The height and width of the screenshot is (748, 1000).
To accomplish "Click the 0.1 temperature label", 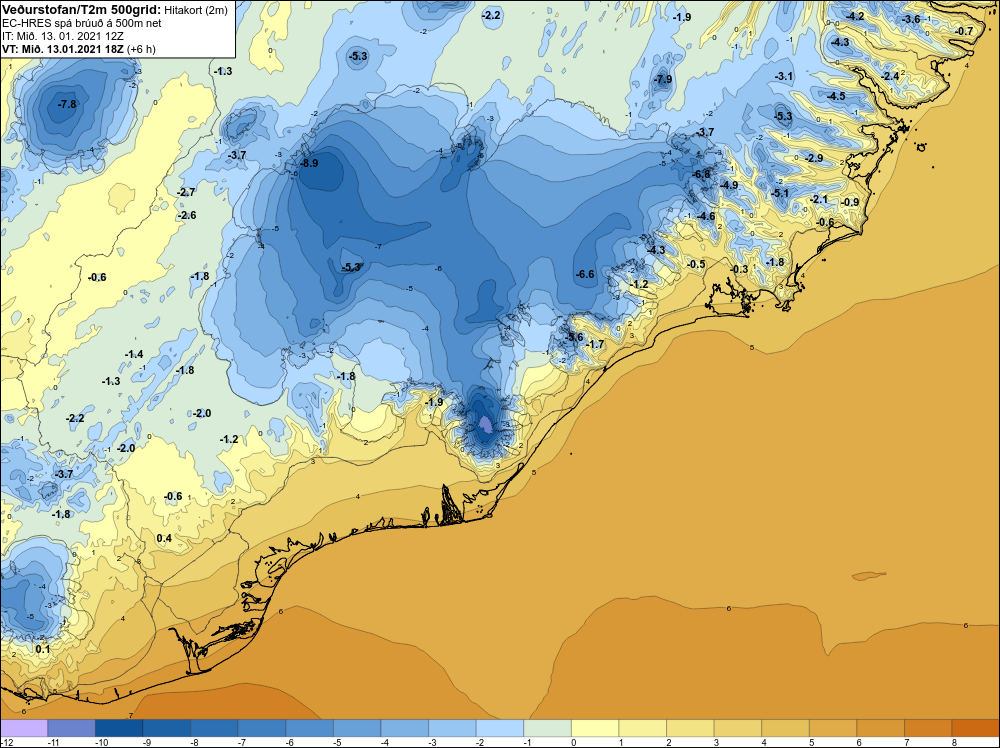I will [x=43, y=649].
